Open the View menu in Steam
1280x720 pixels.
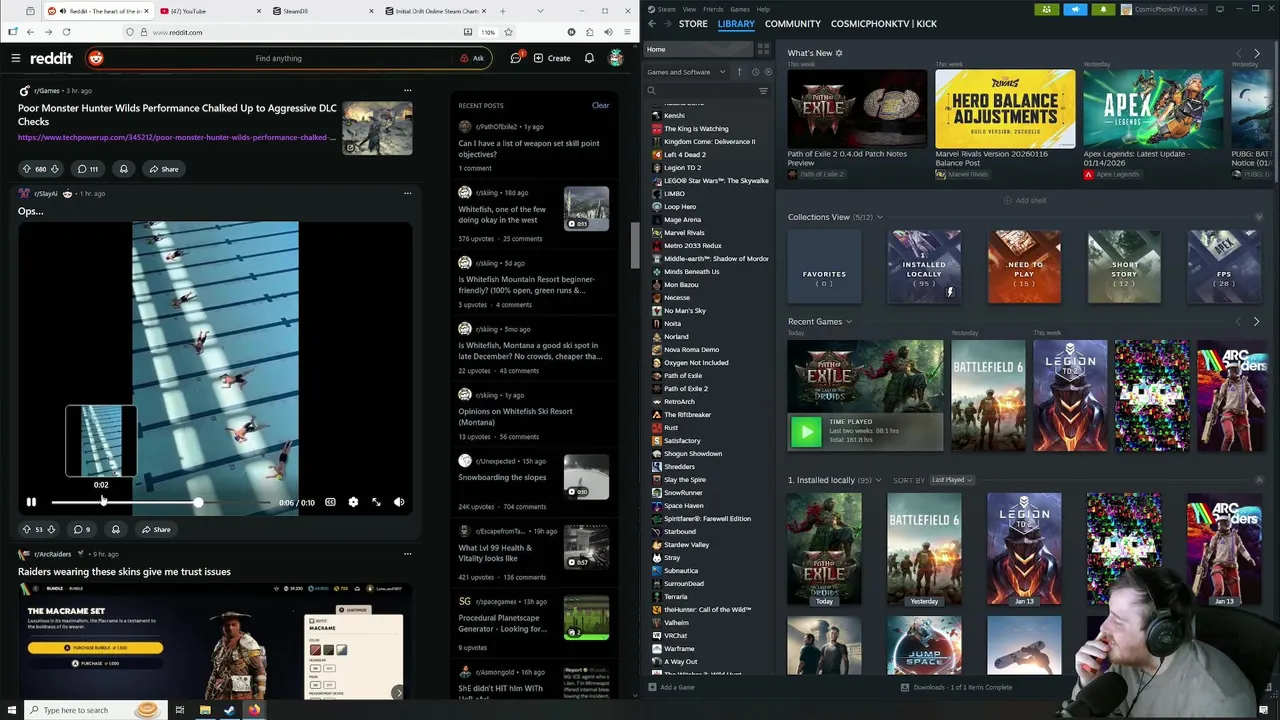[689, 9]
